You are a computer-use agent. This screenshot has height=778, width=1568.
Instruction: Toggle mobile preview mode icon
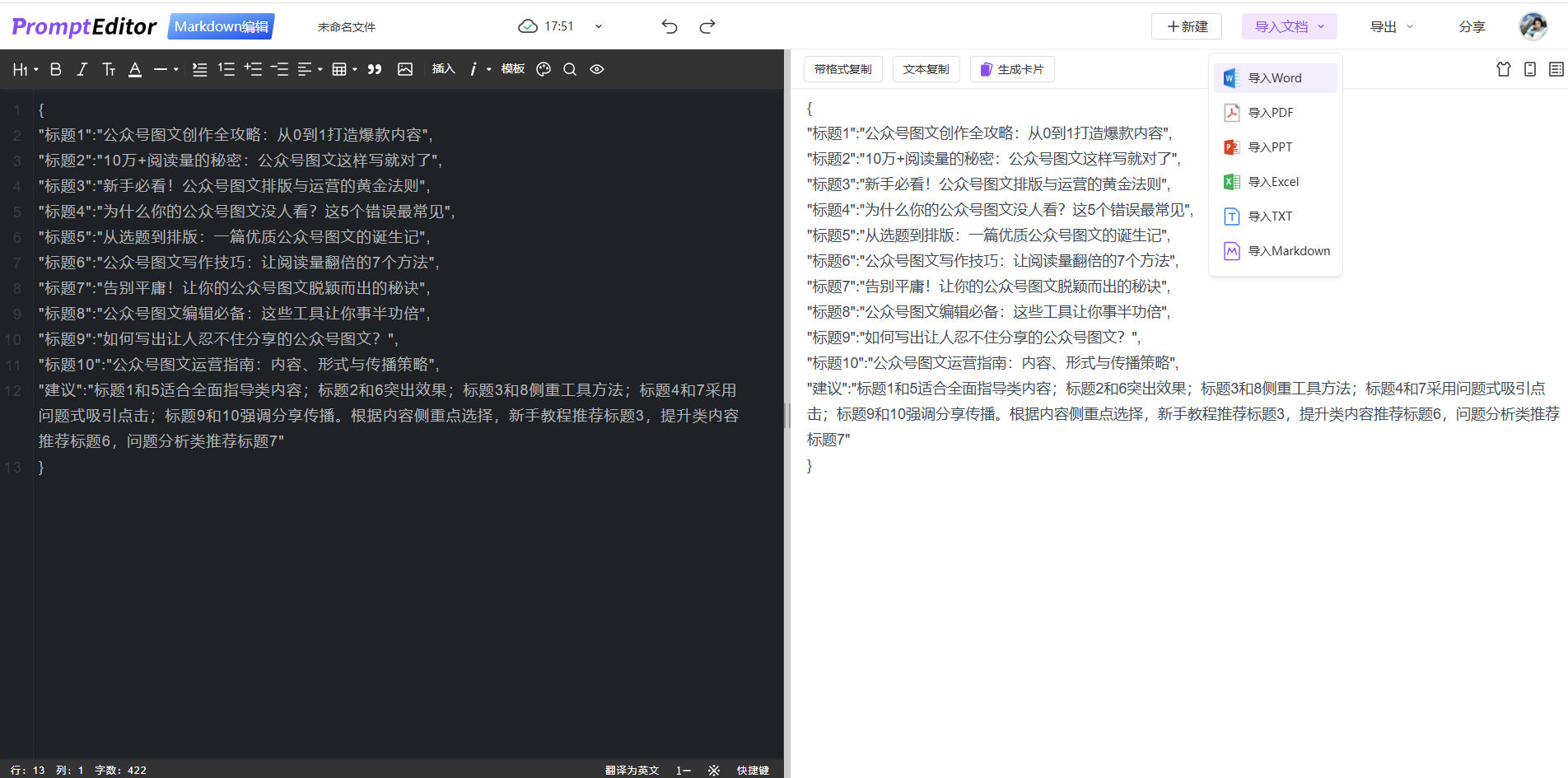pyautogui.click(x=1530, y=69)
